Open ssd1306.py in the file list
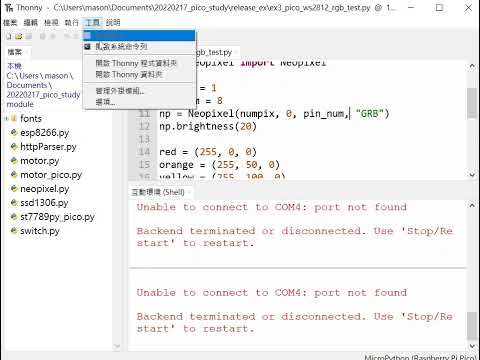This screenshot has height=360, width=480. pos(44,203)
